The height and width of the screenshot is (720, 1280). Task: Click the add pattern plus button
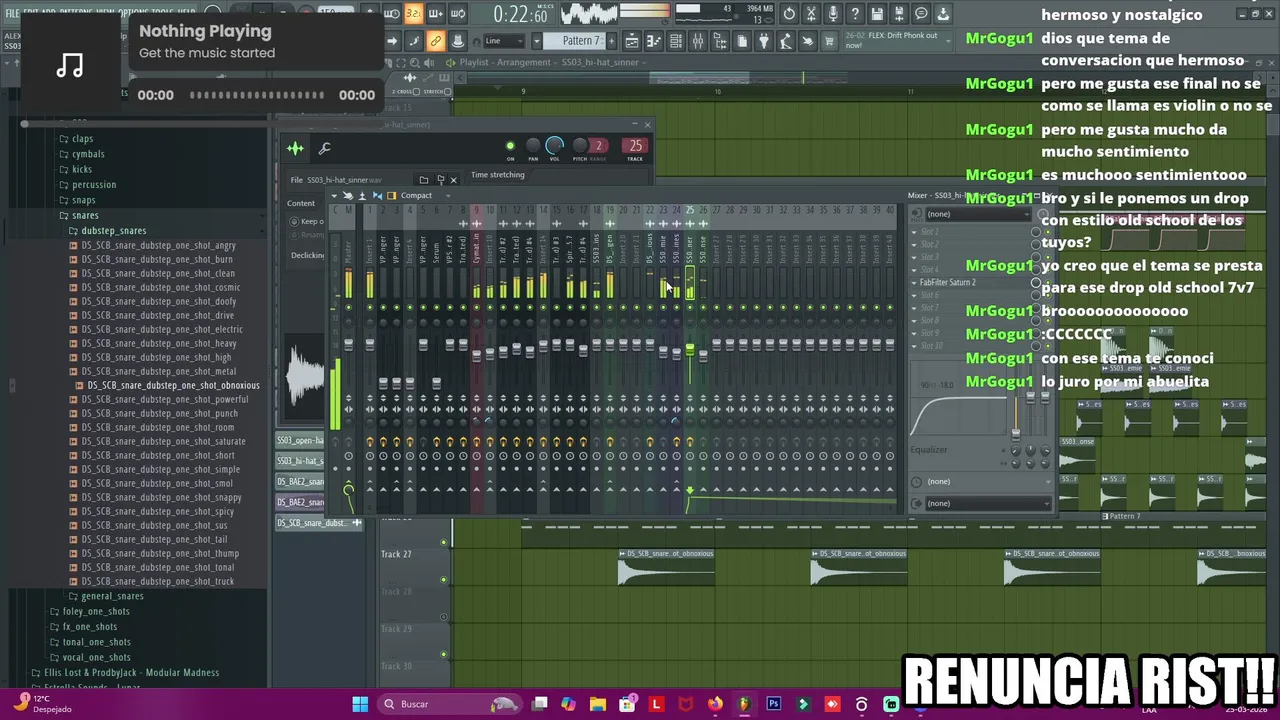pyautogui.click(x=611, y=41)
